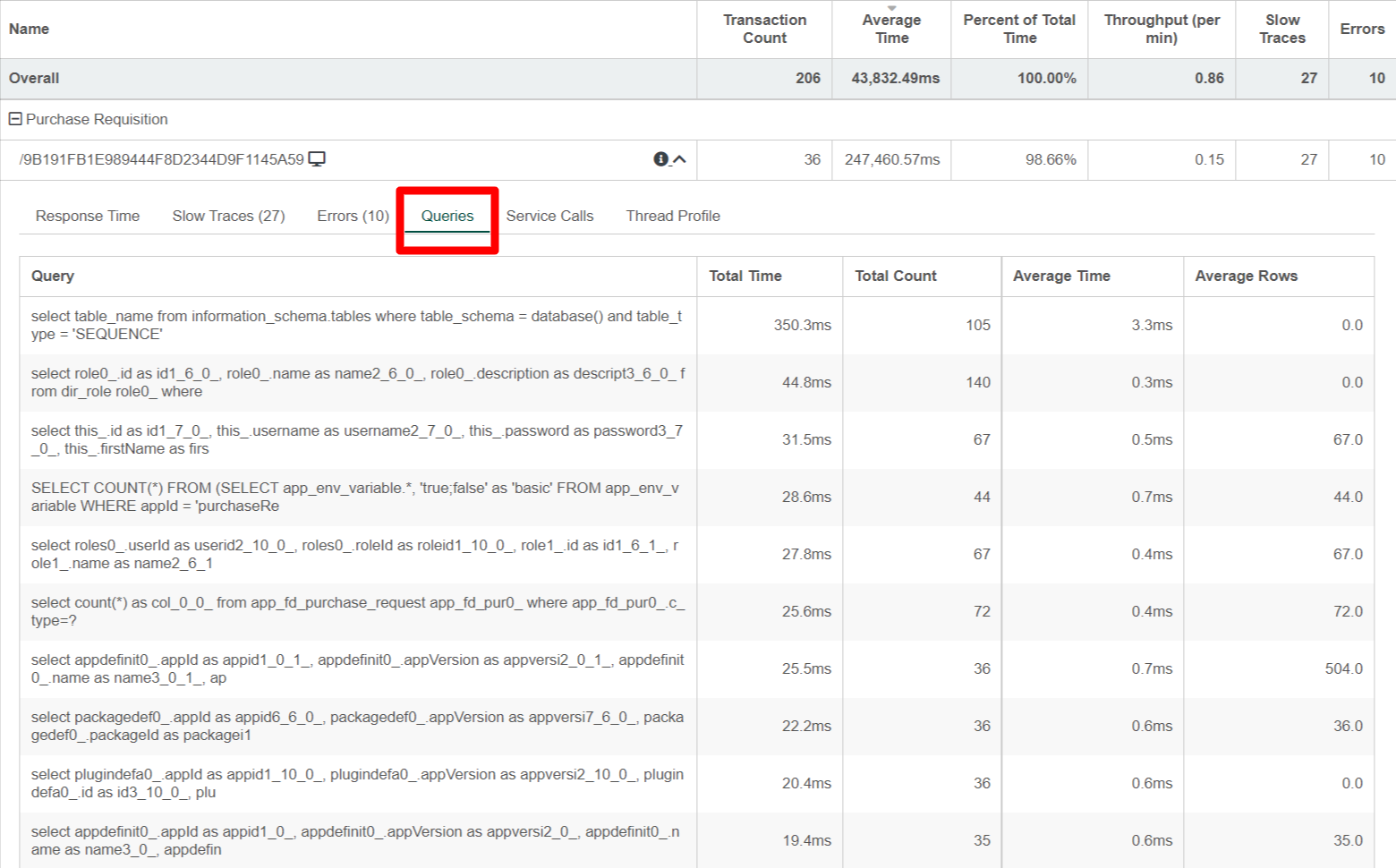Sort by the Percent of Total Time header
The image size is (1396, 868).
(1019, 29)
